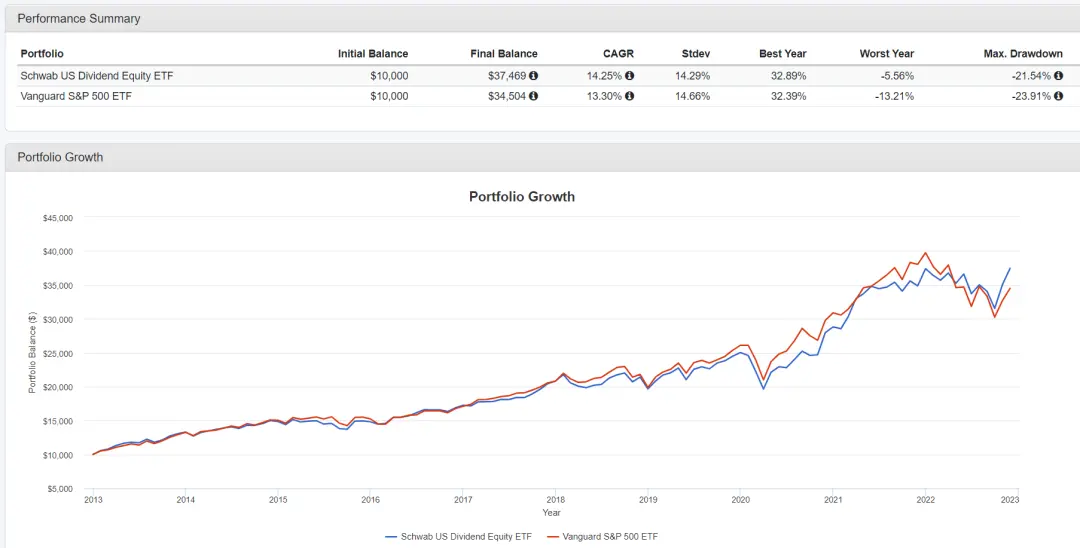Click the Portfolio Growth chart title
Viewport: 1080px width, 548px height.
pyautogui.click(x=521, y=197)
